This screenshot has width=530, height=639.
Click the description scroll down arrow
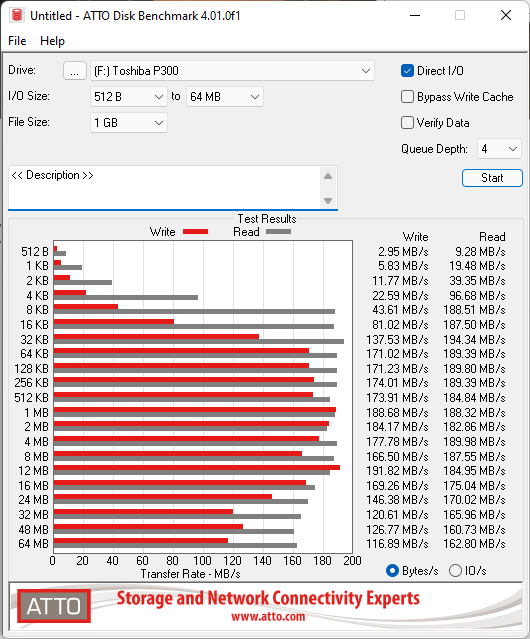(328, 201)
